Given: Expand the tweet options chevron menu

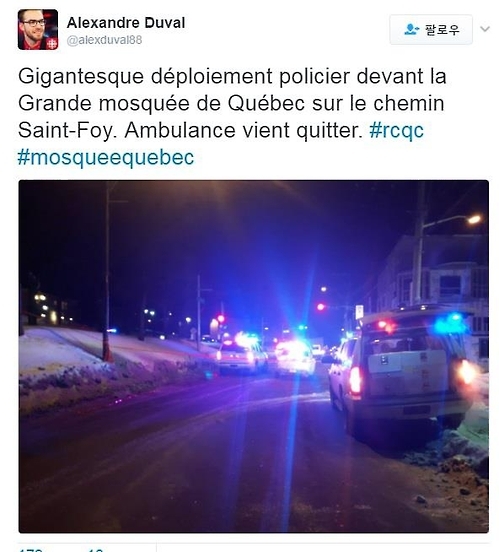Looking at the screenshot, I should [485, 29].
